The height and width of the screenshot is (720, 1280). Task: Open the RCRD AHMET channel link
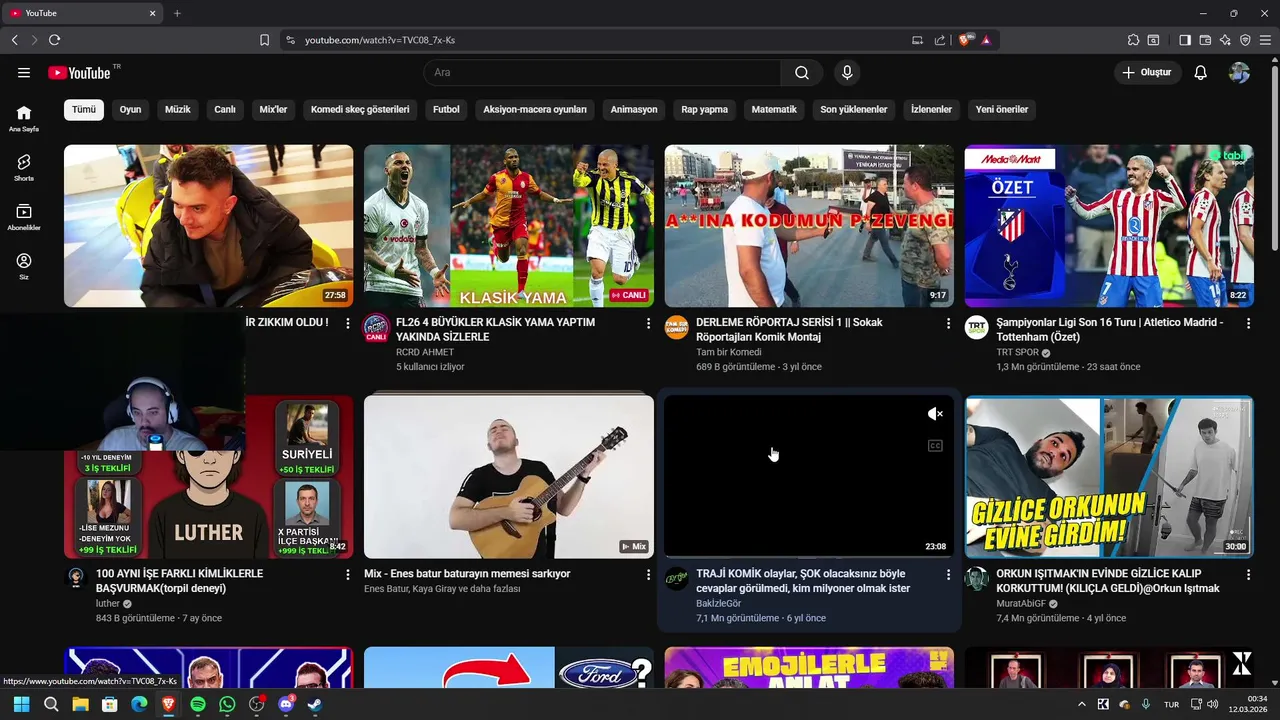(x=425, y=352)
